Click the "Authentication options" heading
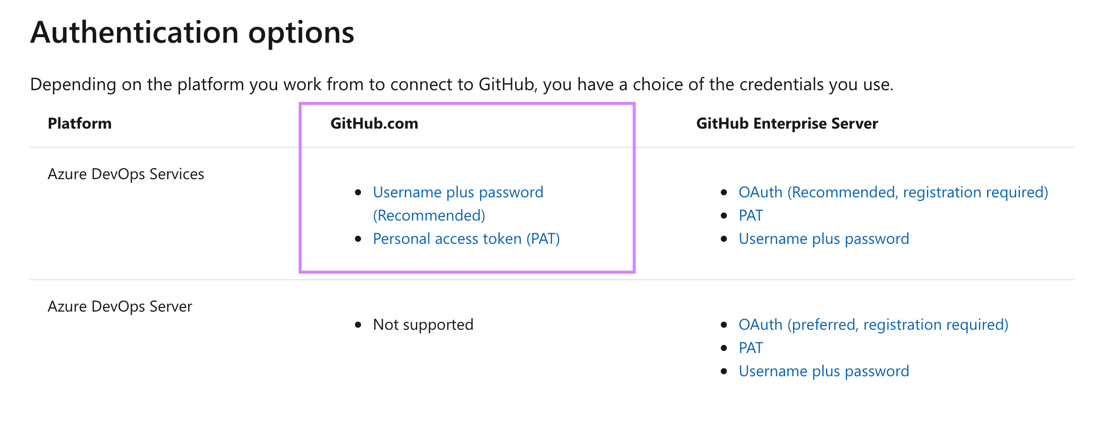1099x424 pixels. point(192,32)
